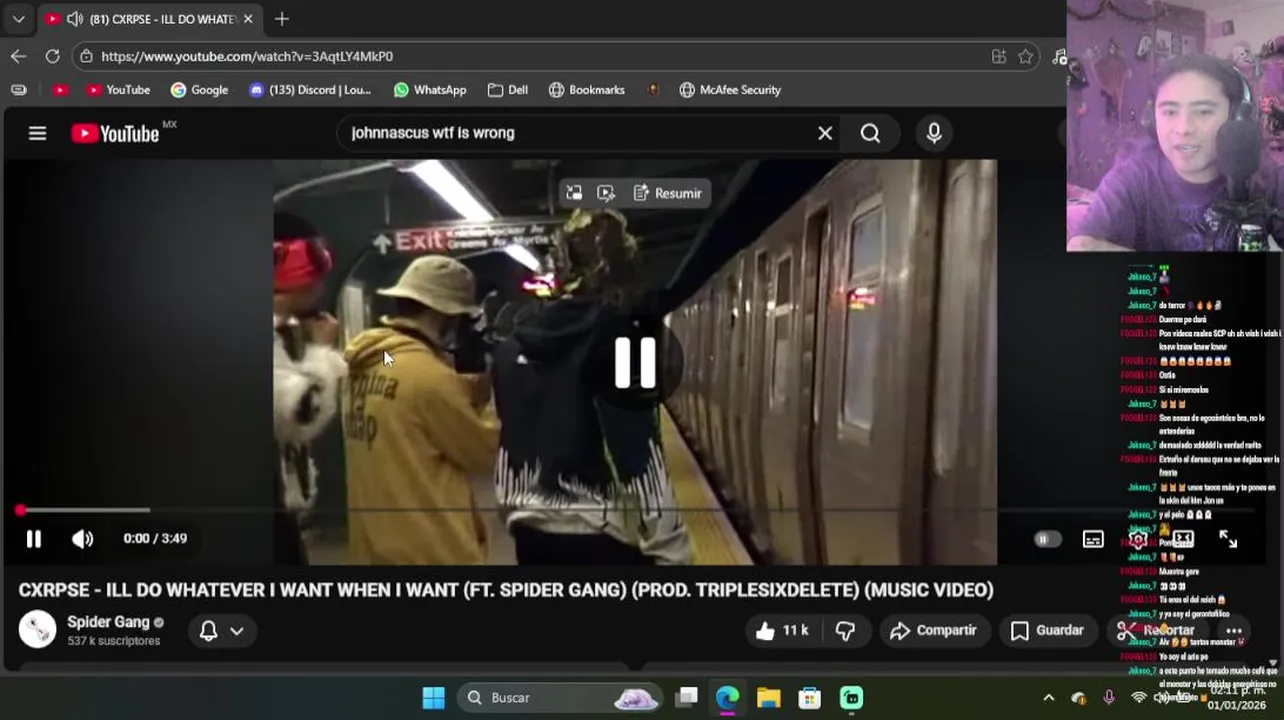The height and width of the screenshot is (720, 1284).
Task: Go back with the browser arrow
Action: click(18, 57)
